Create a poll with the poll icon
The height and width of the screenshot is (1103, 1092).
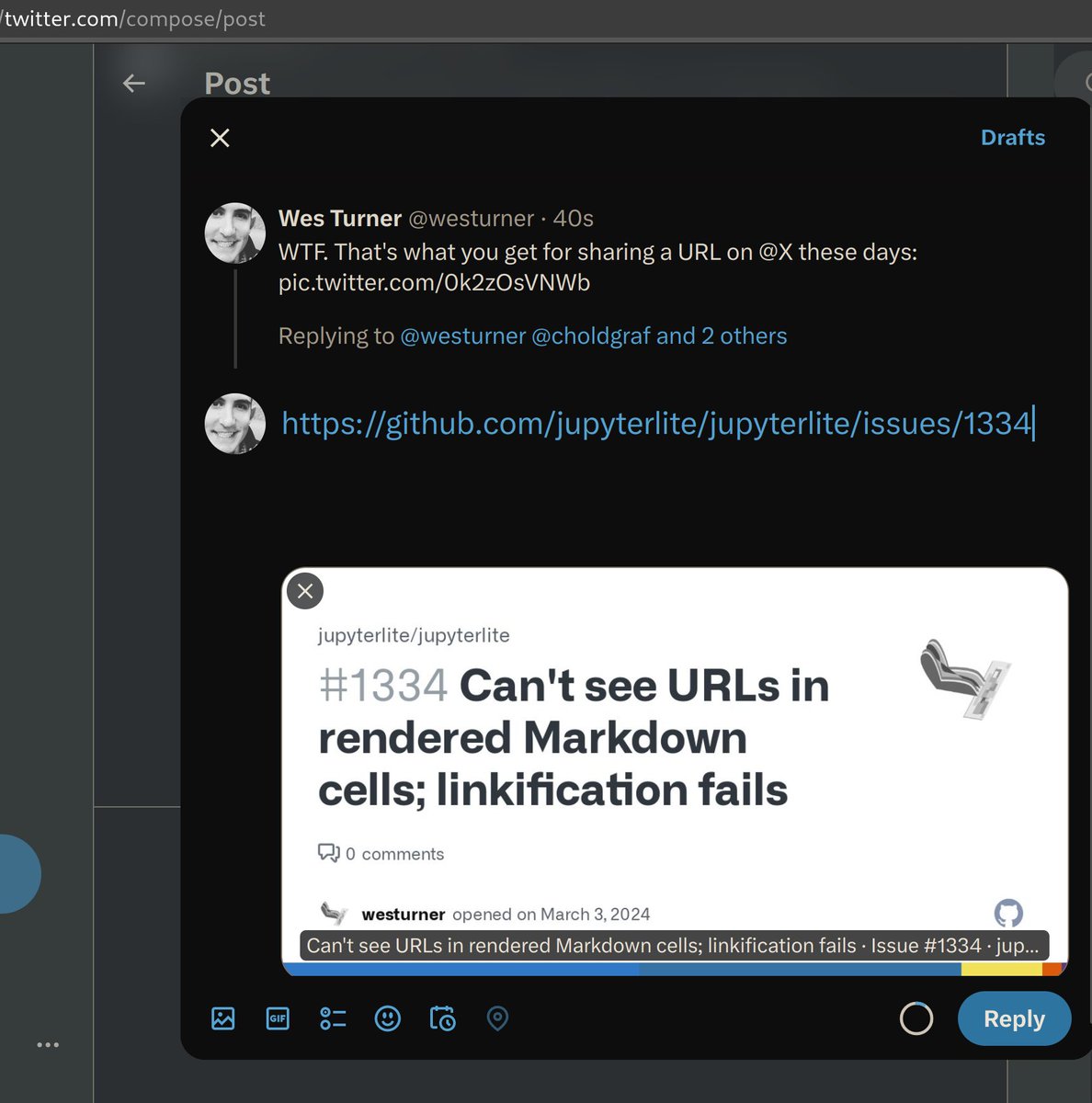point(333,1018)
